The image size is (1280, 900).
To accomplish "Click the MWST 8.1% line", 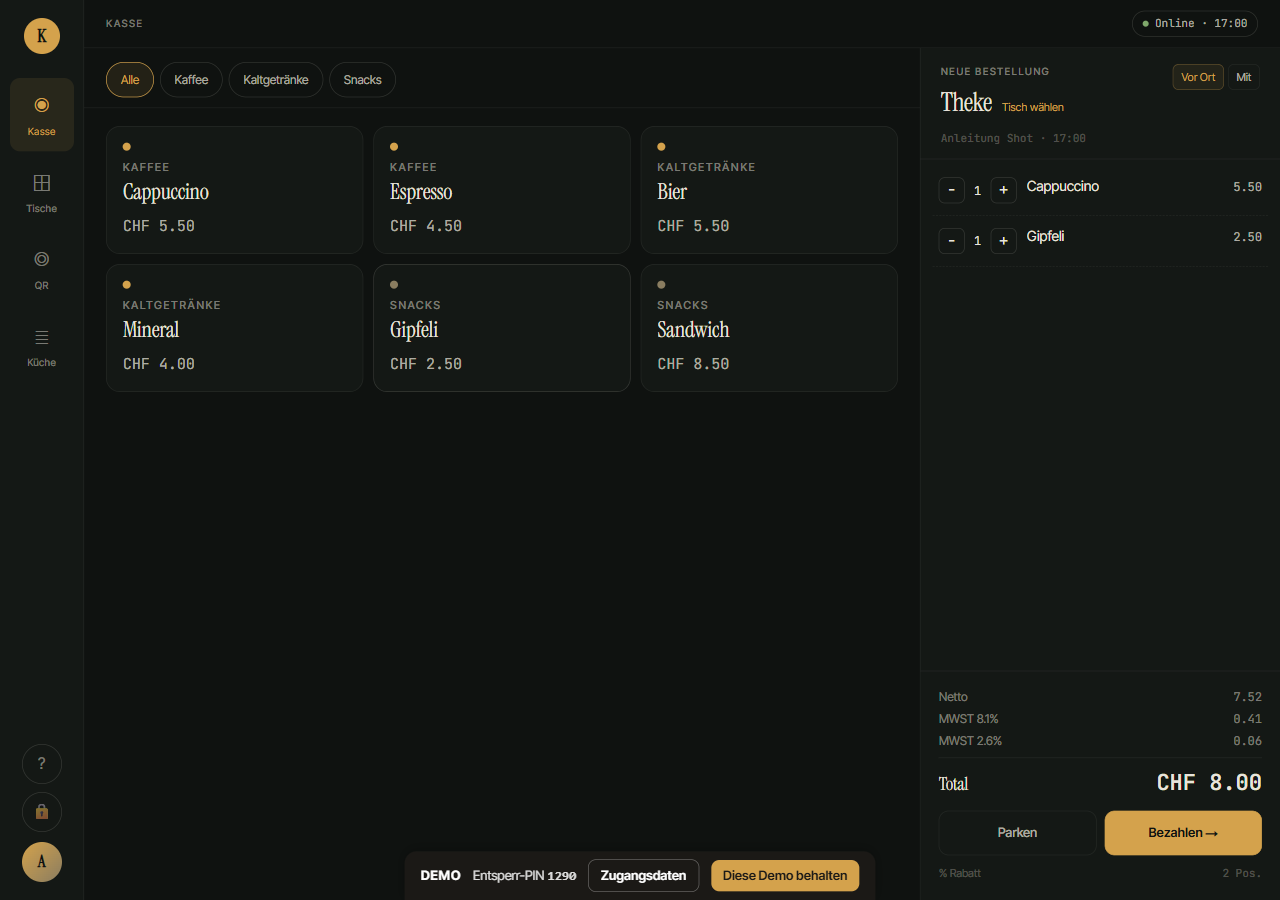I will [x=1100, y=719].
